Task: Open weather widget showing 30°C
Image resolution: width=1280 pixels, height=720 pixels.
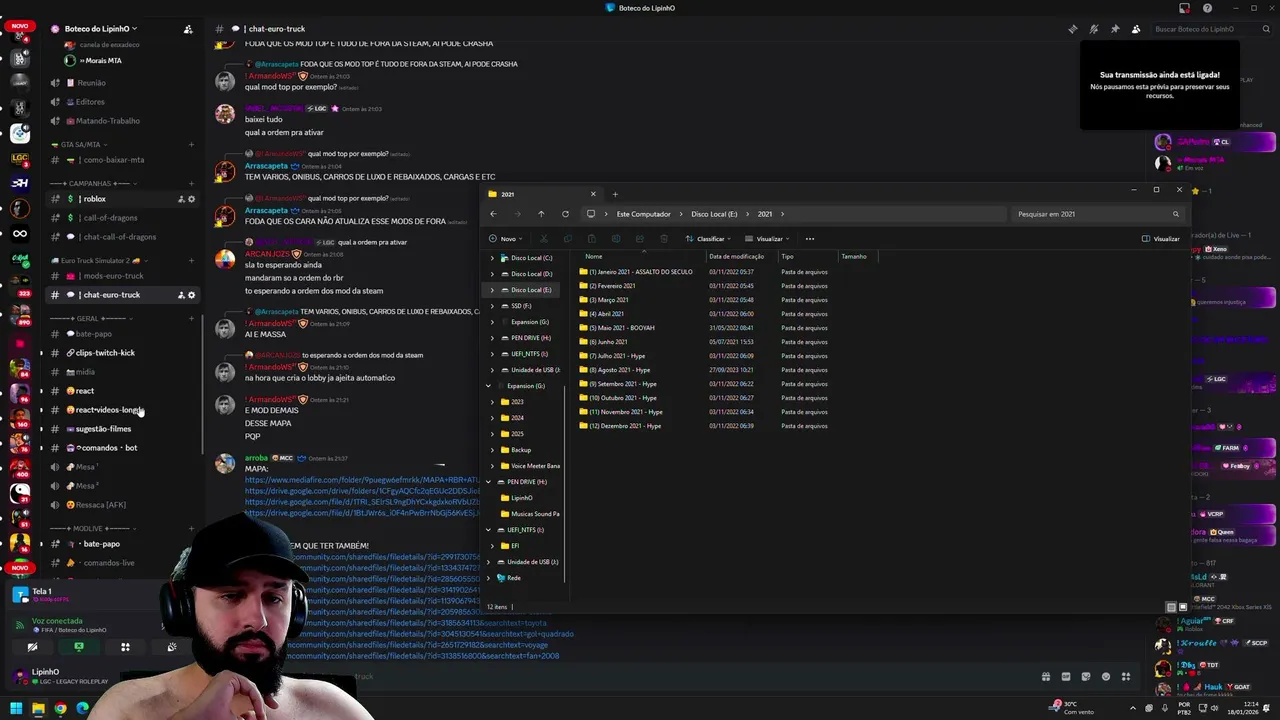Action: point(1073,708)
